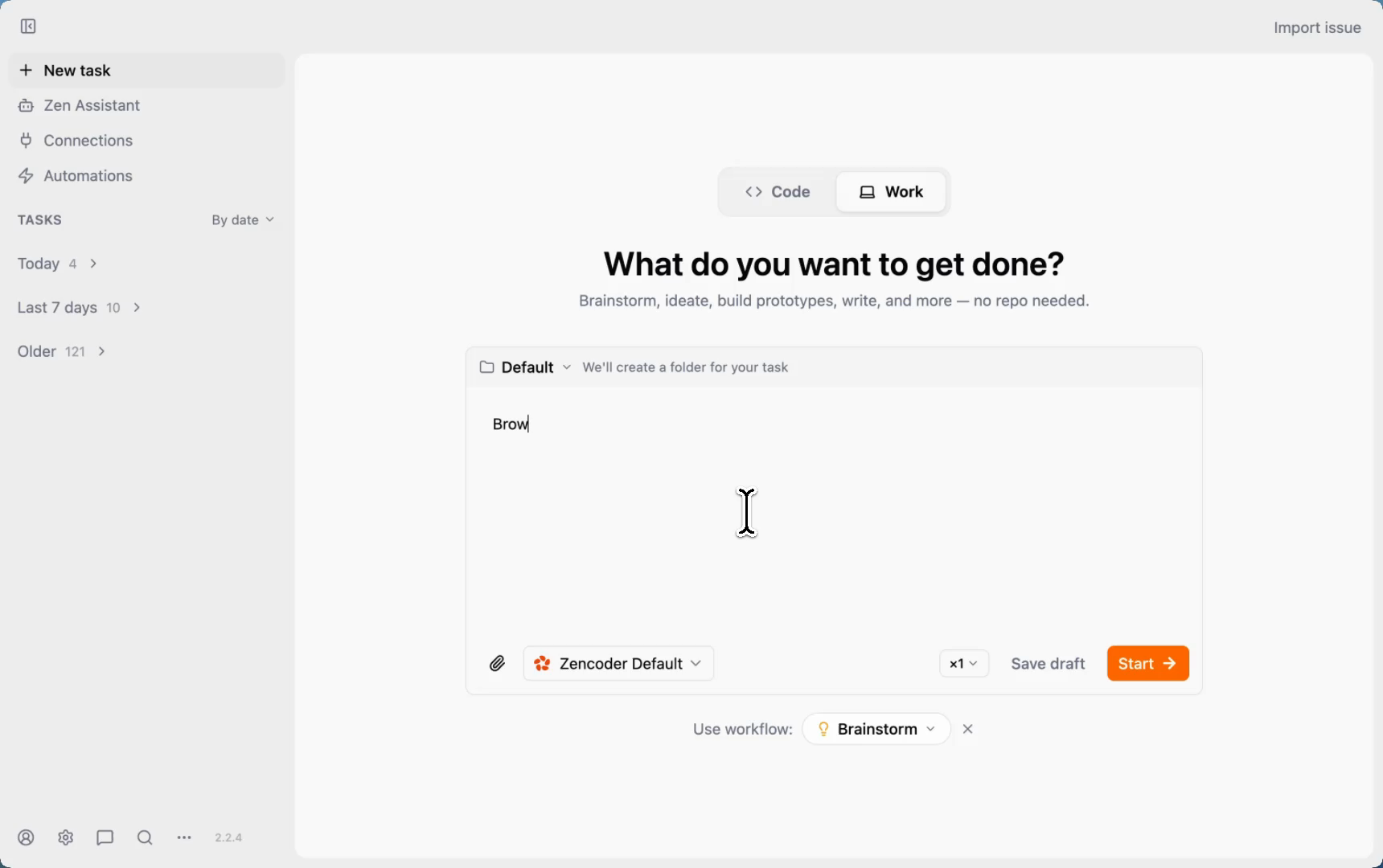Click the version number 2.2.4
This screenshot has width=1383, height=868.
click(228, 837)
